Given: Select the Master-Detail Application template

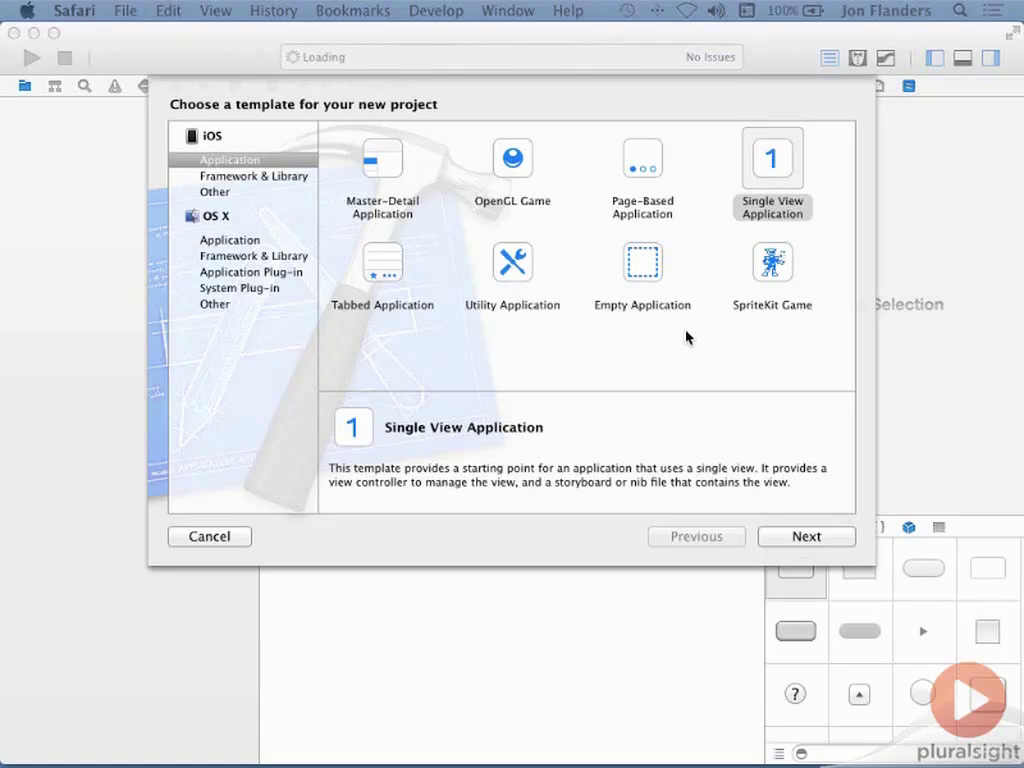Looking at the screenshot, I should (x=383, y=179).
